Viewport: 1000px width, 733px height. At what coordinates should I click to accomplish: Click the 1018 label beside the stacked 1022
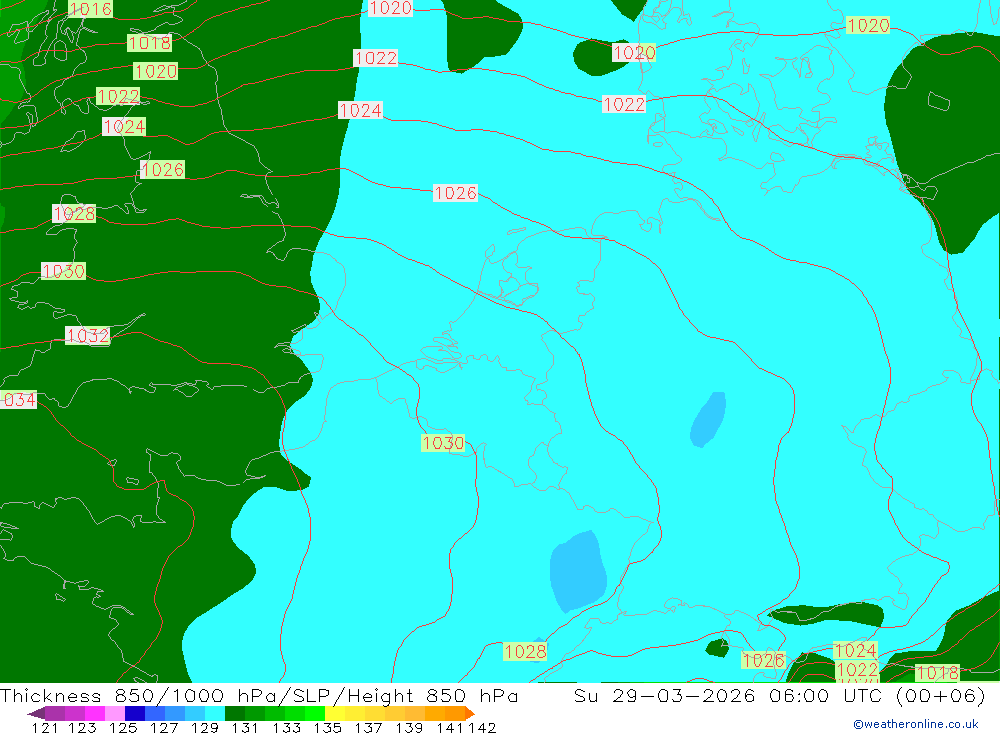pyautogui.click(x=937, y=673)
